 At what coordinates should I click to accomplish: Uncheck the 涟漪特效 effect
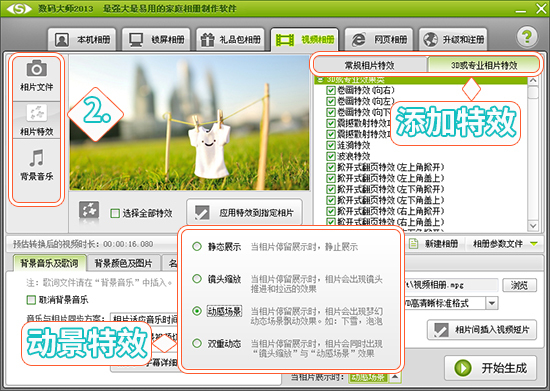pos(330,145)
